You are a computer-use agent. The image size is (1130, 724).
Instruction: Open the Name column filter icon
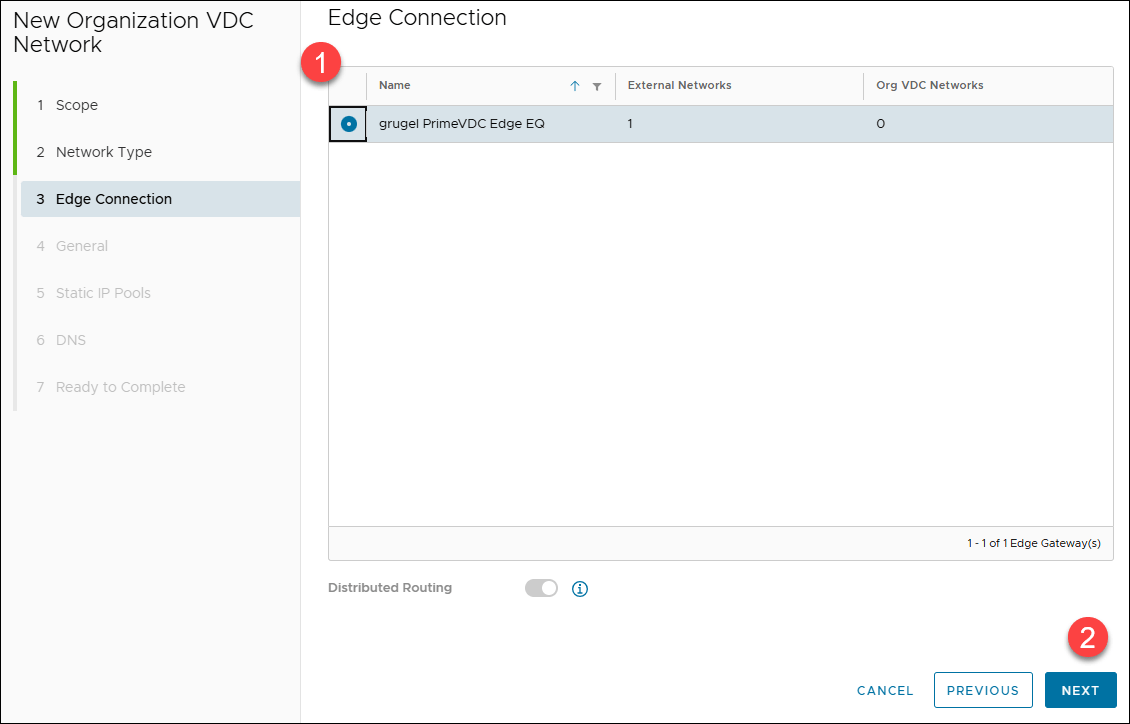(x=597, y=87)
